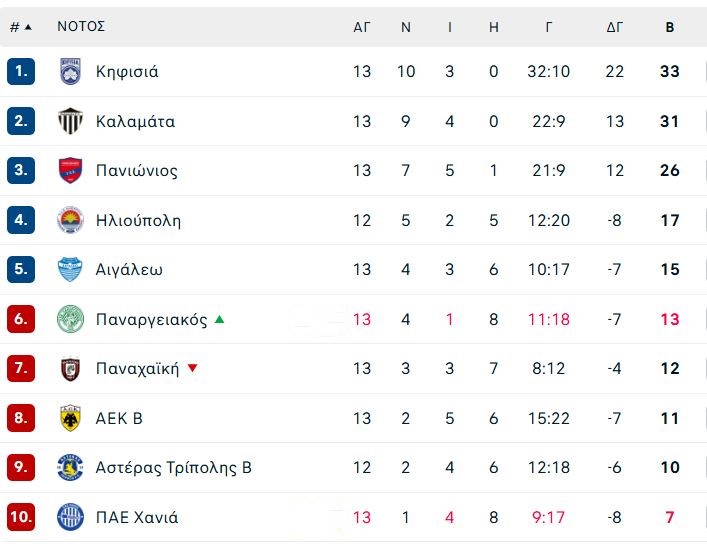Click the Παναργειακός green round logo
707x548 pixels.
click(x=70, y=319)
